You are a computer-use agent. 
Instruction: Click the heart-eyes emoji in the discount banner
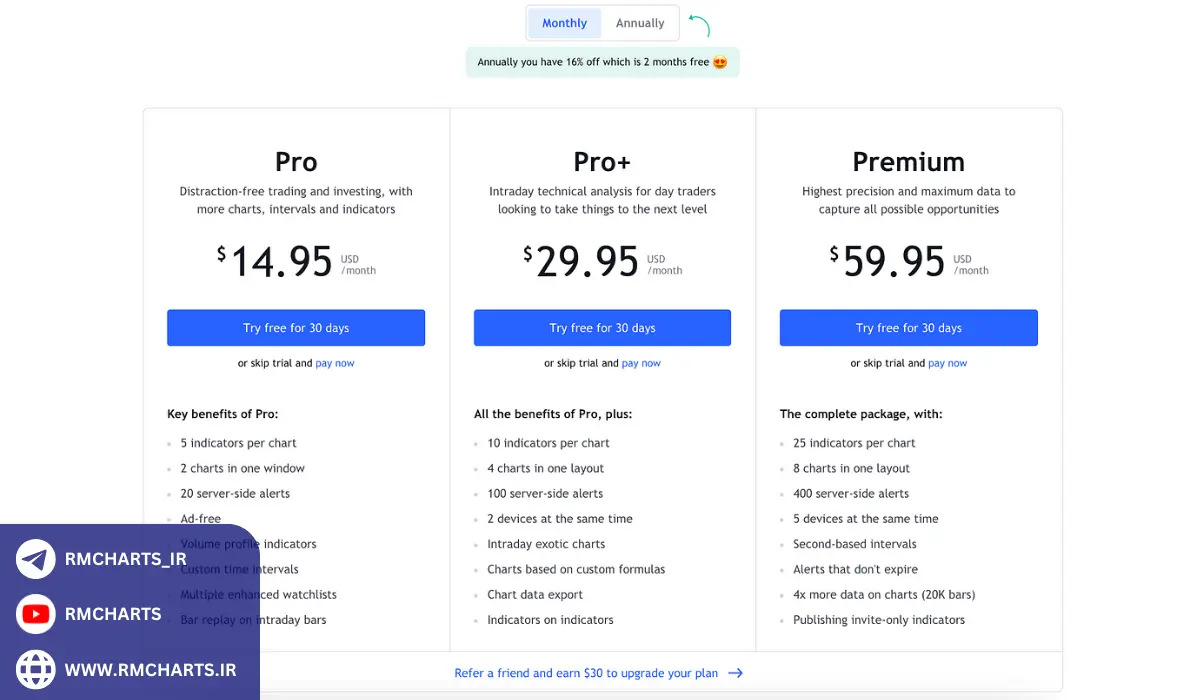[720, 62]
